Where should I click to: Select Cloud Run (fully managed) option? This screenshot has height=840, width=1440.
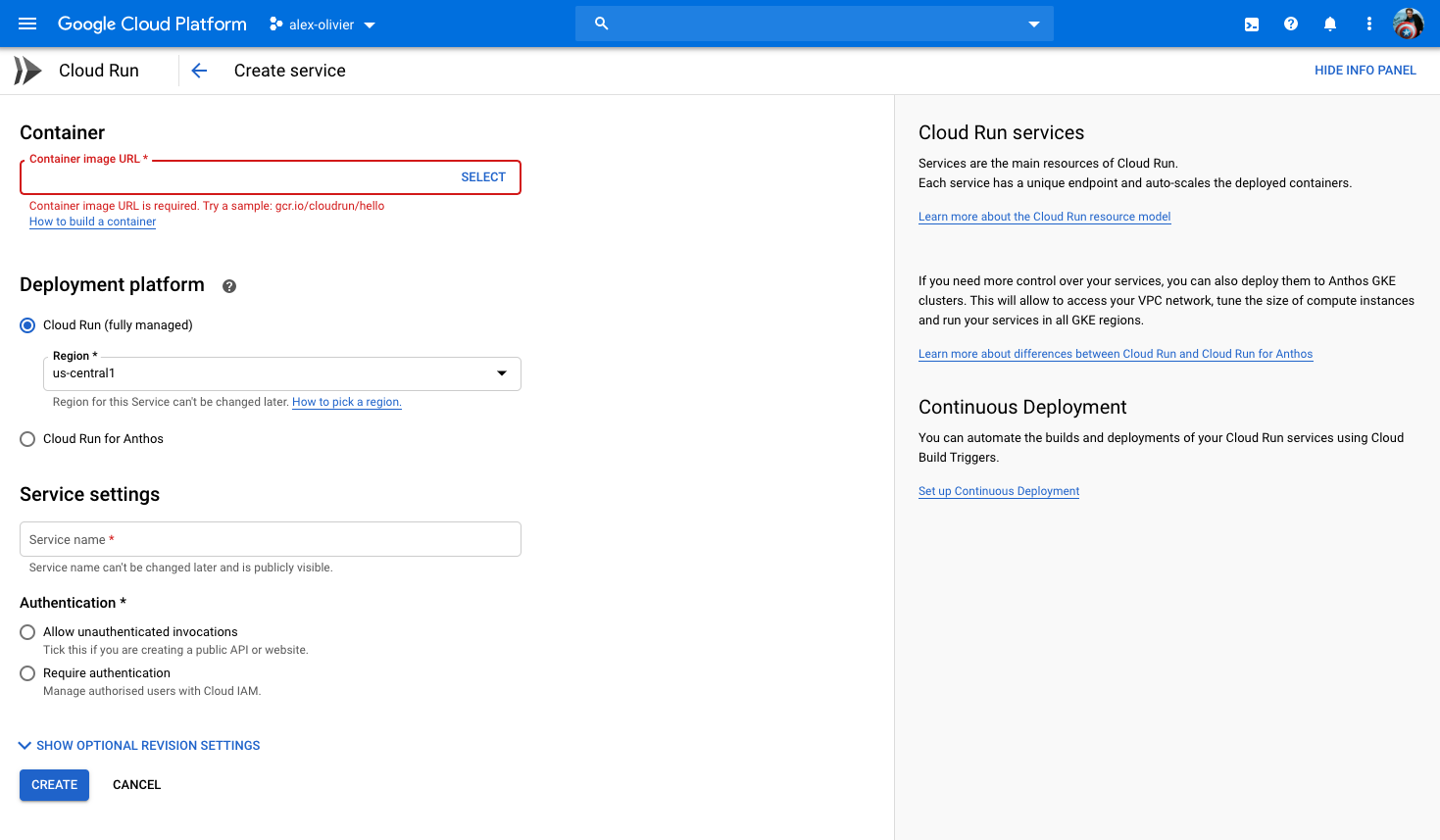tap(27, 325)
